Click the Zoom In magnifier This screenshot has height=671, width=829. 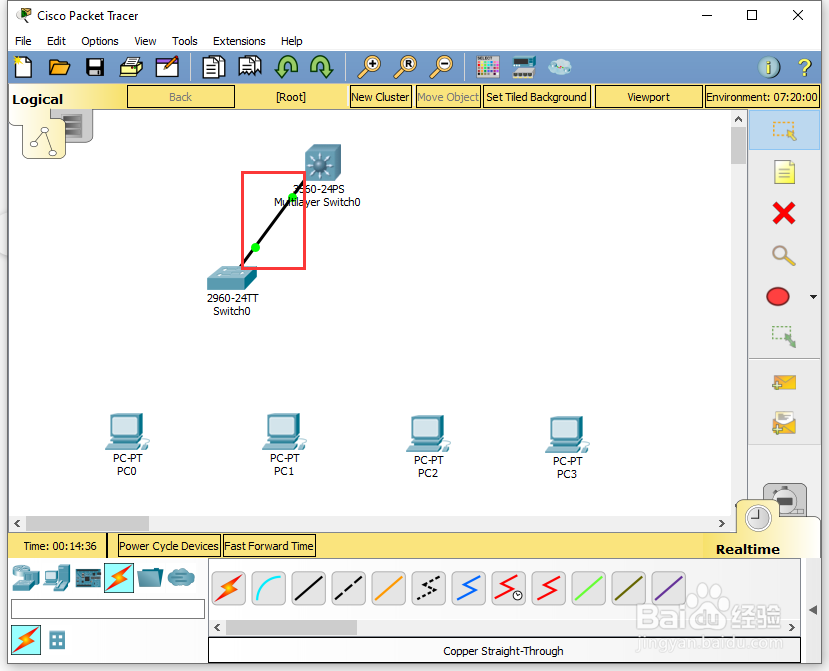coord(369,67)
